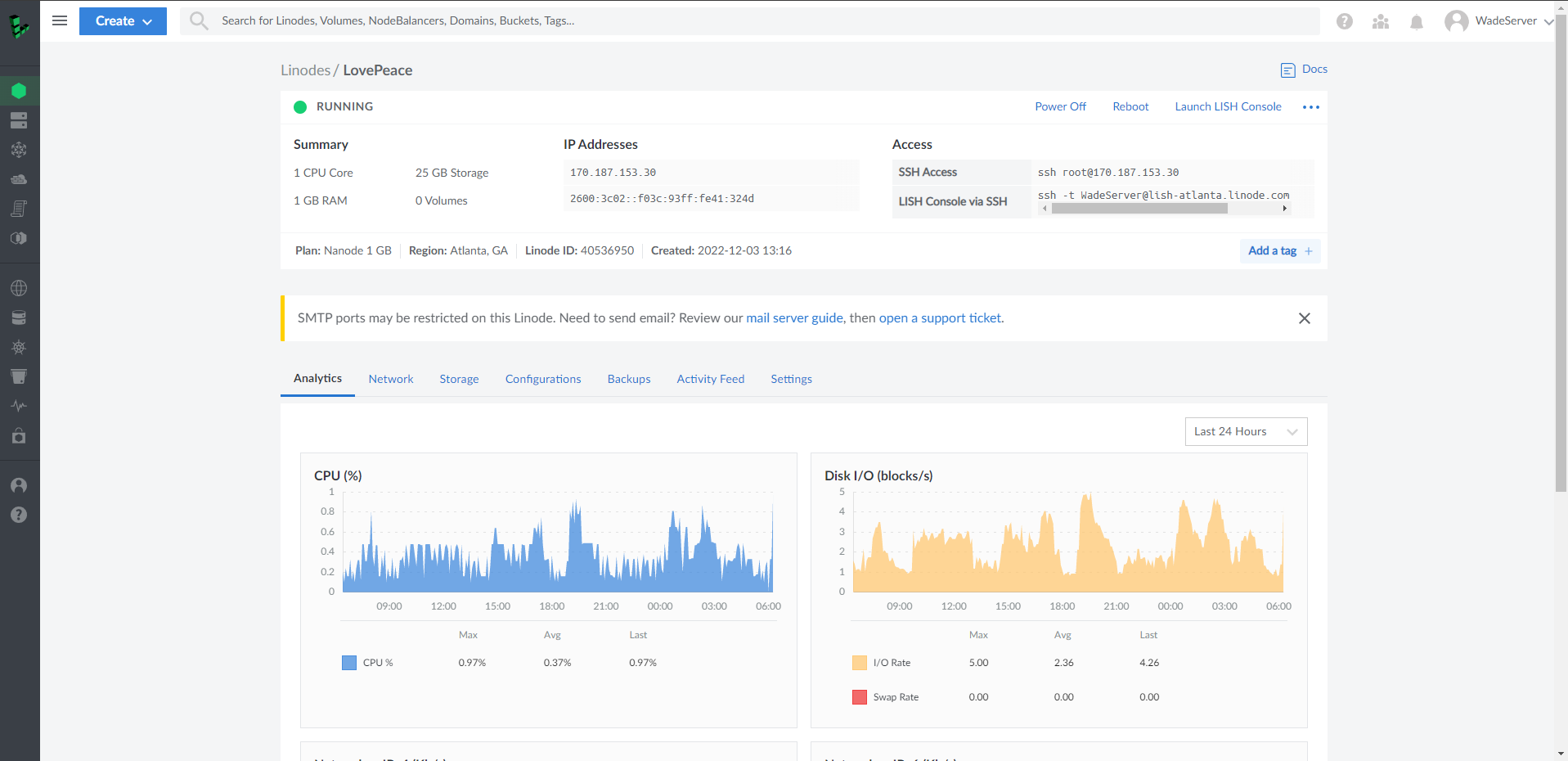Open Linodes section in sidebar
The height and width of the screenshot is (761, 1568).
(x=19, y=91)
